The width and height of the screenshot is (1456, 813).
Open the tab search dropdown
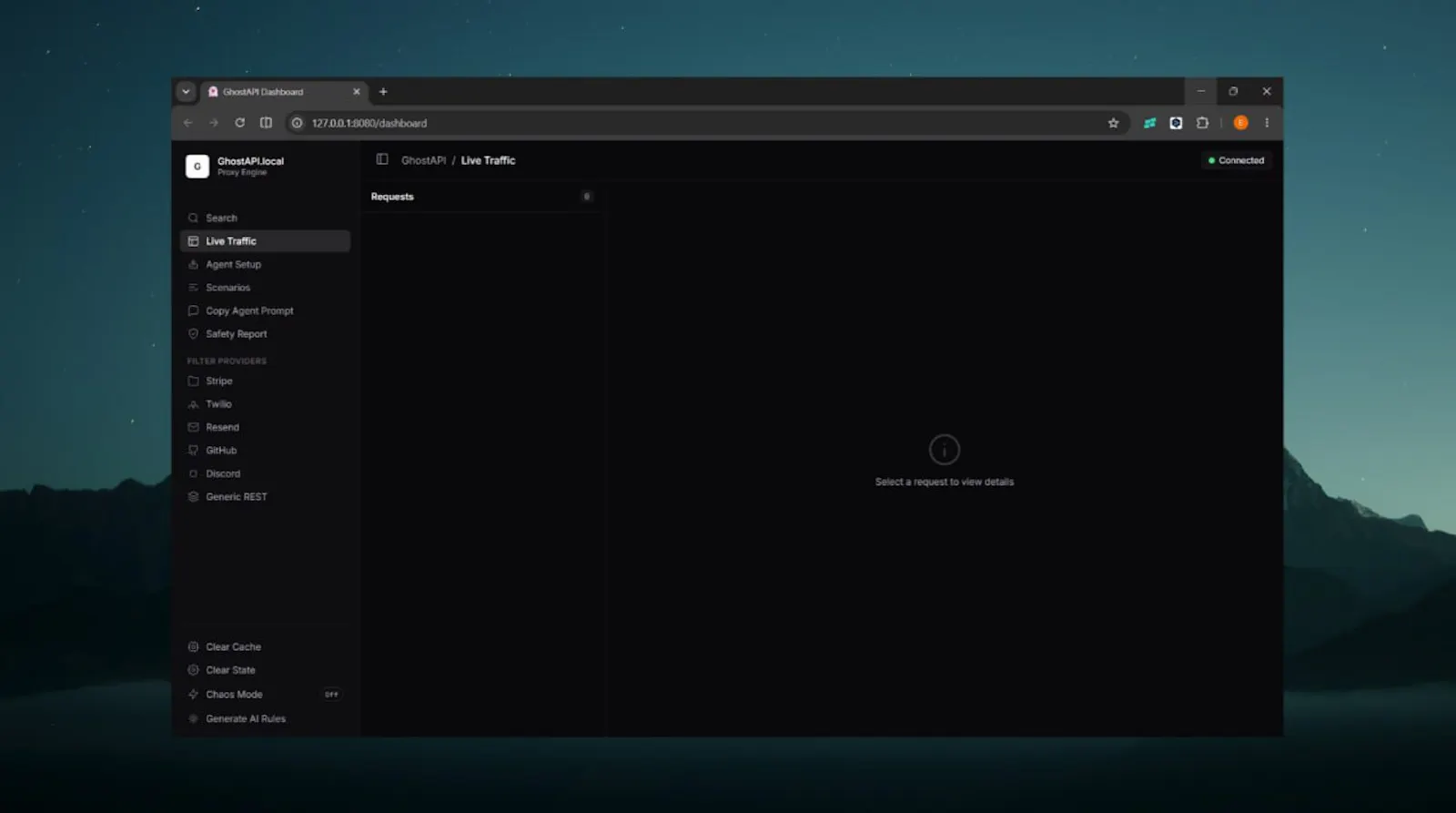tap(186, 91)
